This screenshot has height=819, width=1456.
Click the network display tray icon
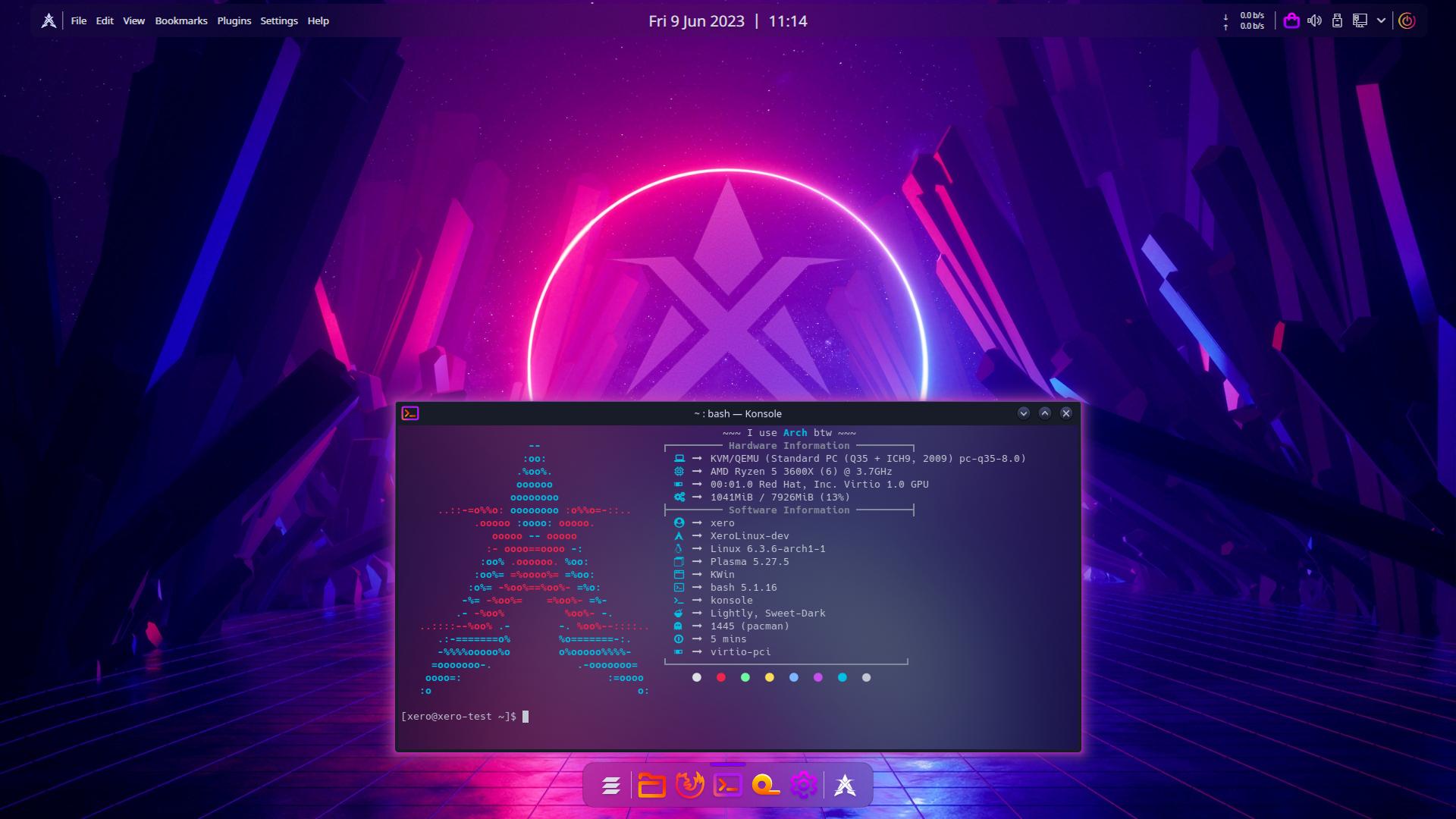[1360, 21]
